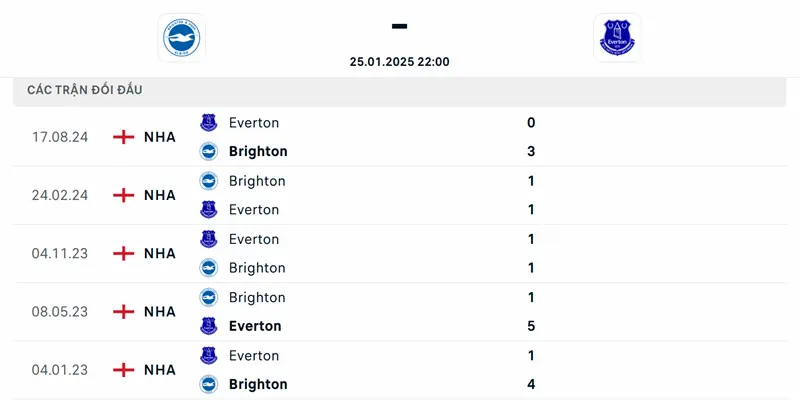The image size is (800, 400).
Task: Click England flag for the 04.11.23 match
Action: point(123,253)
